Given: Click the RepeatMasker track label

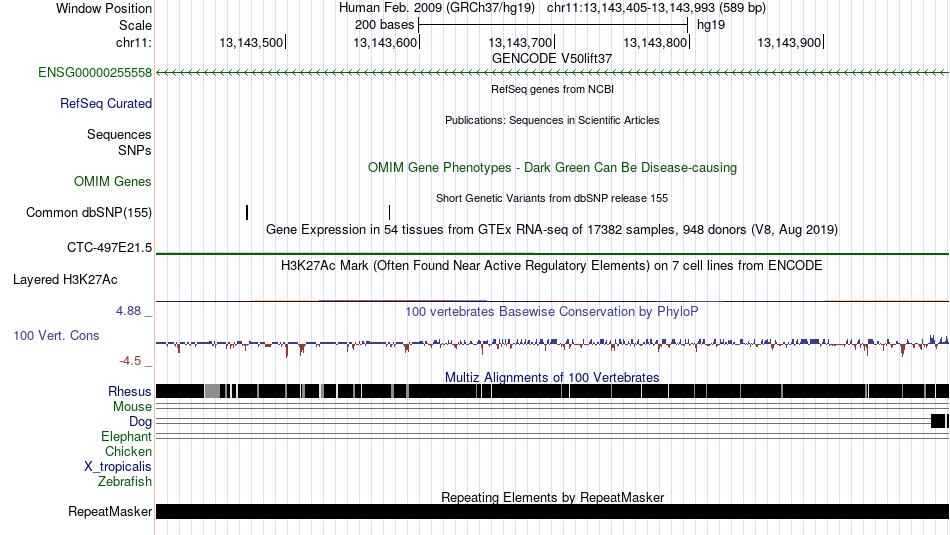Looking at the screenshot, I should pos(110,511).
